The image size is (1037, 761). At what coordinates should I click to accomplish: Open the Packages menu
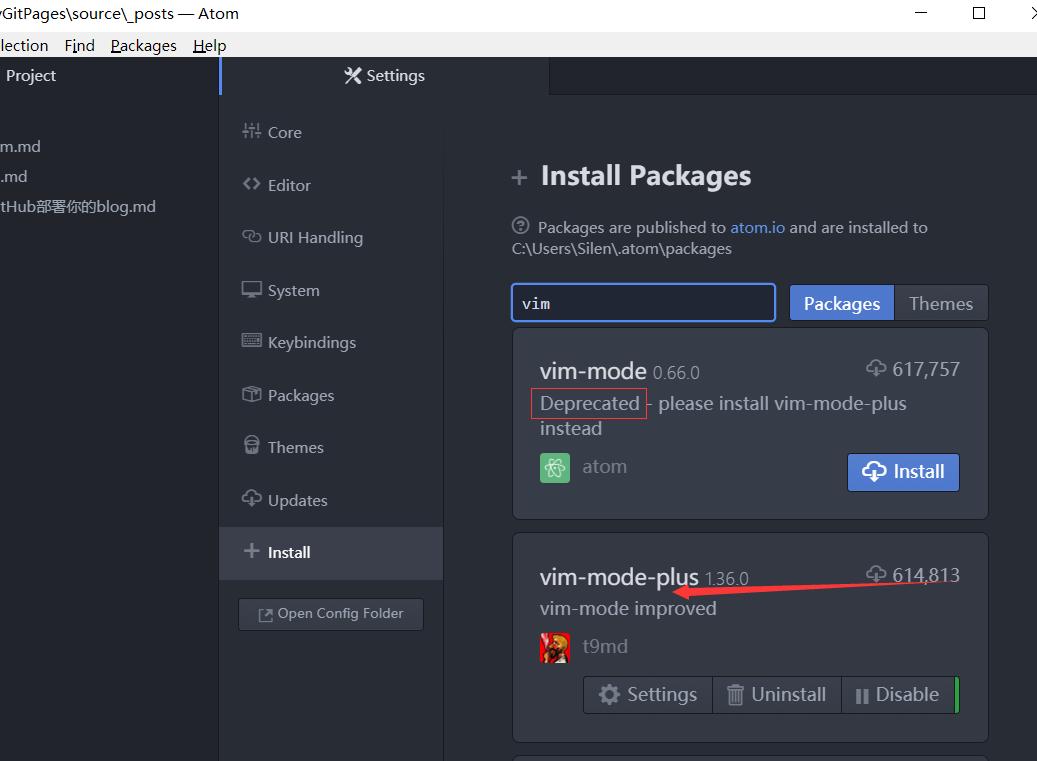[x=143, y=45]
